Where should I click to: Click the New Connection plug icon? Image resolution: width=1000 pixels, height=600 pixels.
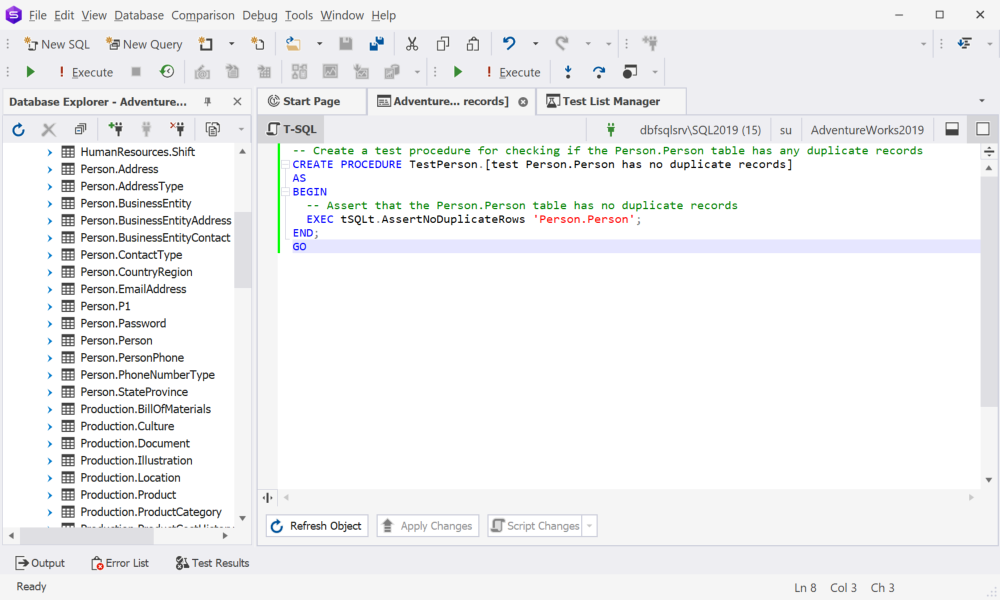(x=115, y=129)
